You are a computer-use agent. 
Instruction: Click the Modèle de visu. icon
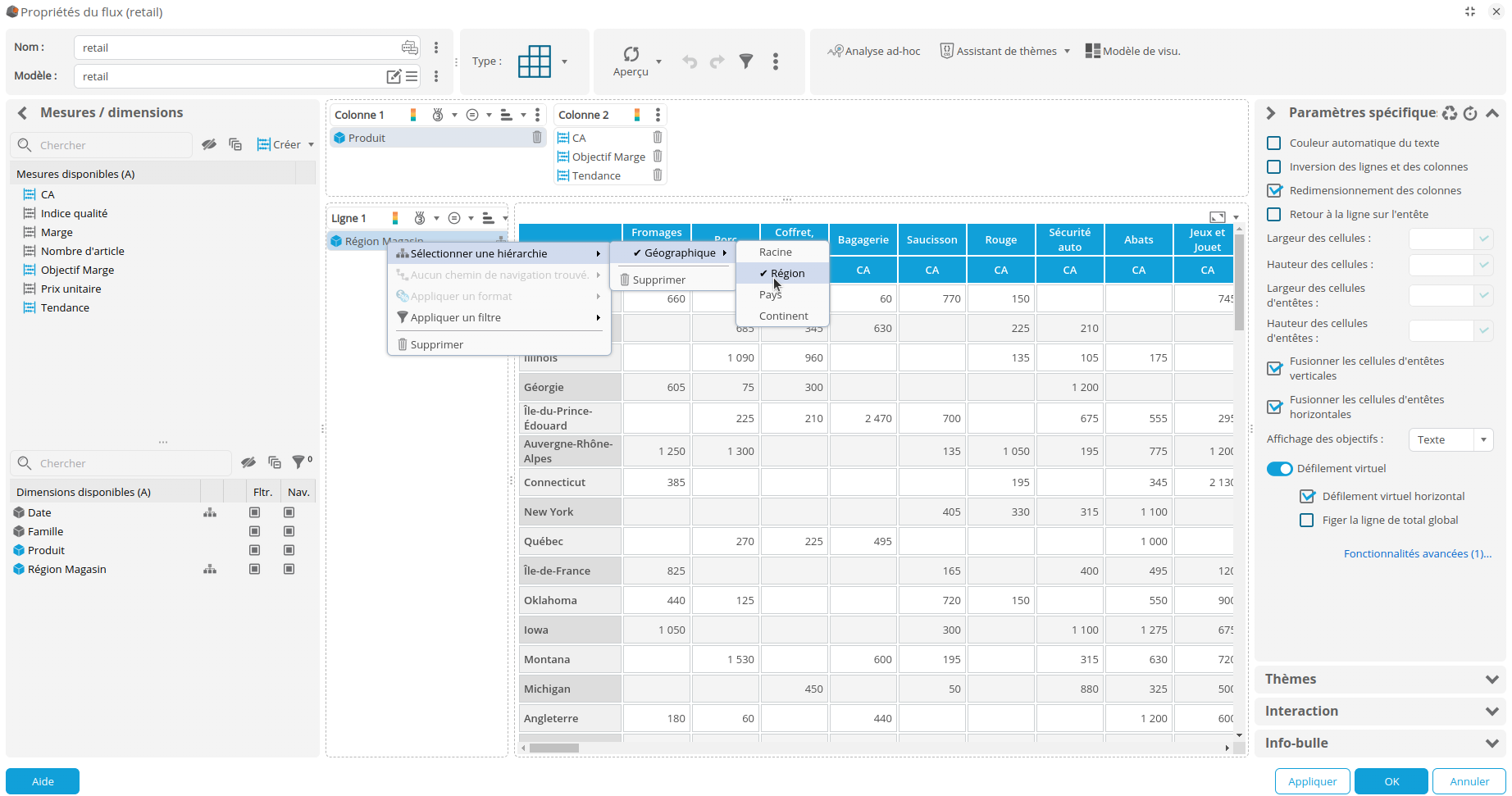(1092, 51)
